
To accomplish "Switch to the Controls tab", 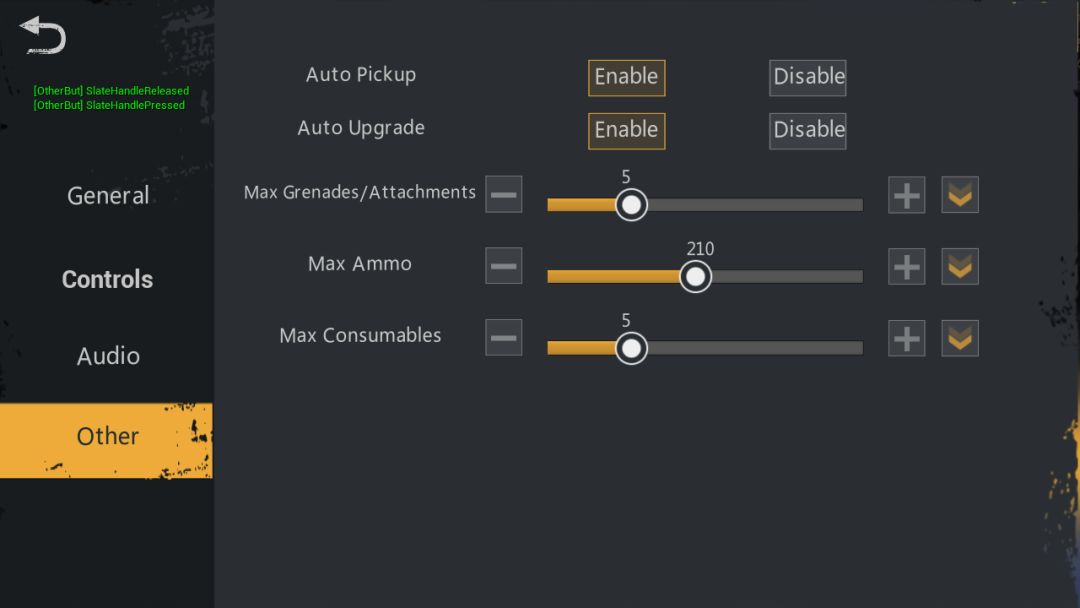I will [x=108, y=280].
